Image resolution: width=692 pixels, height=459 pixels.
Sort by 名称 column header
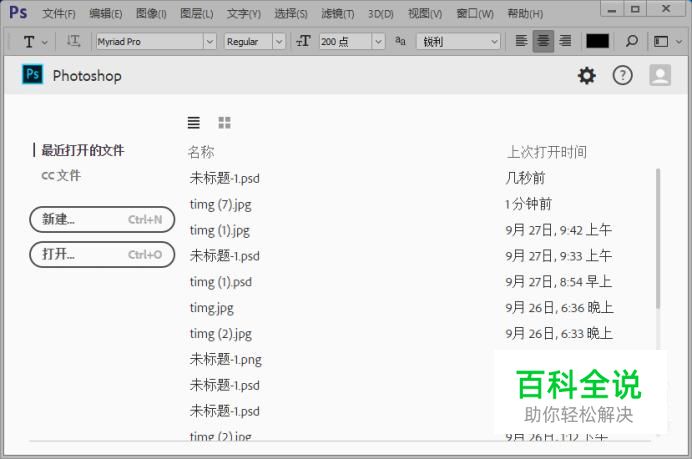click(201, 152)
